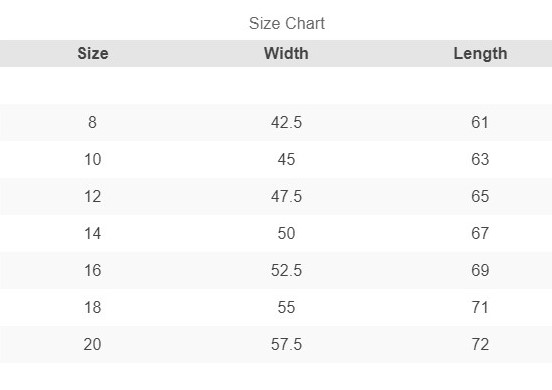Select the size 14 cell
This screenshot has height=390, width=552.
(93, 233)
